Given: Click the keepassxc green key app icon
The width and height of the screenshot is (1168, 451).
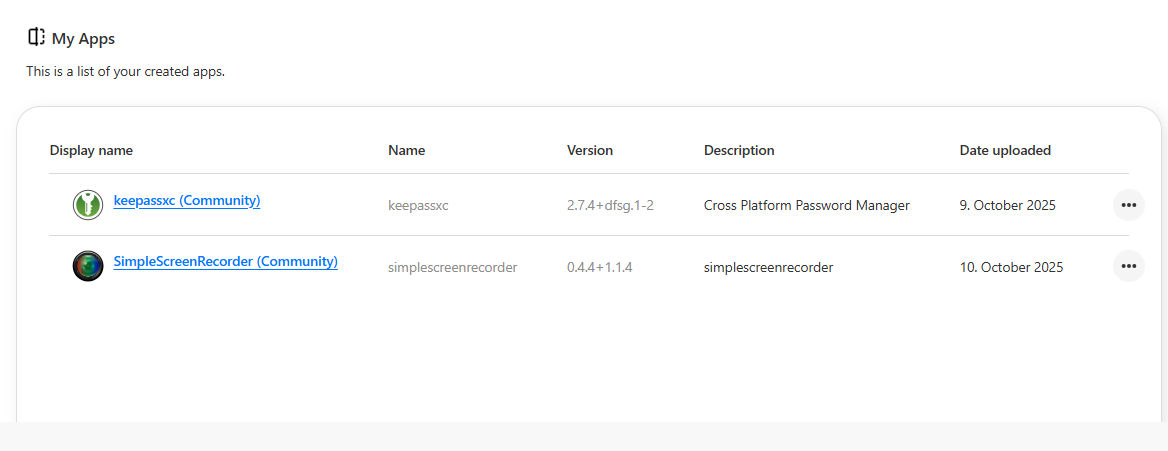Looking at the screenshot, I should (x=88, y=205).
